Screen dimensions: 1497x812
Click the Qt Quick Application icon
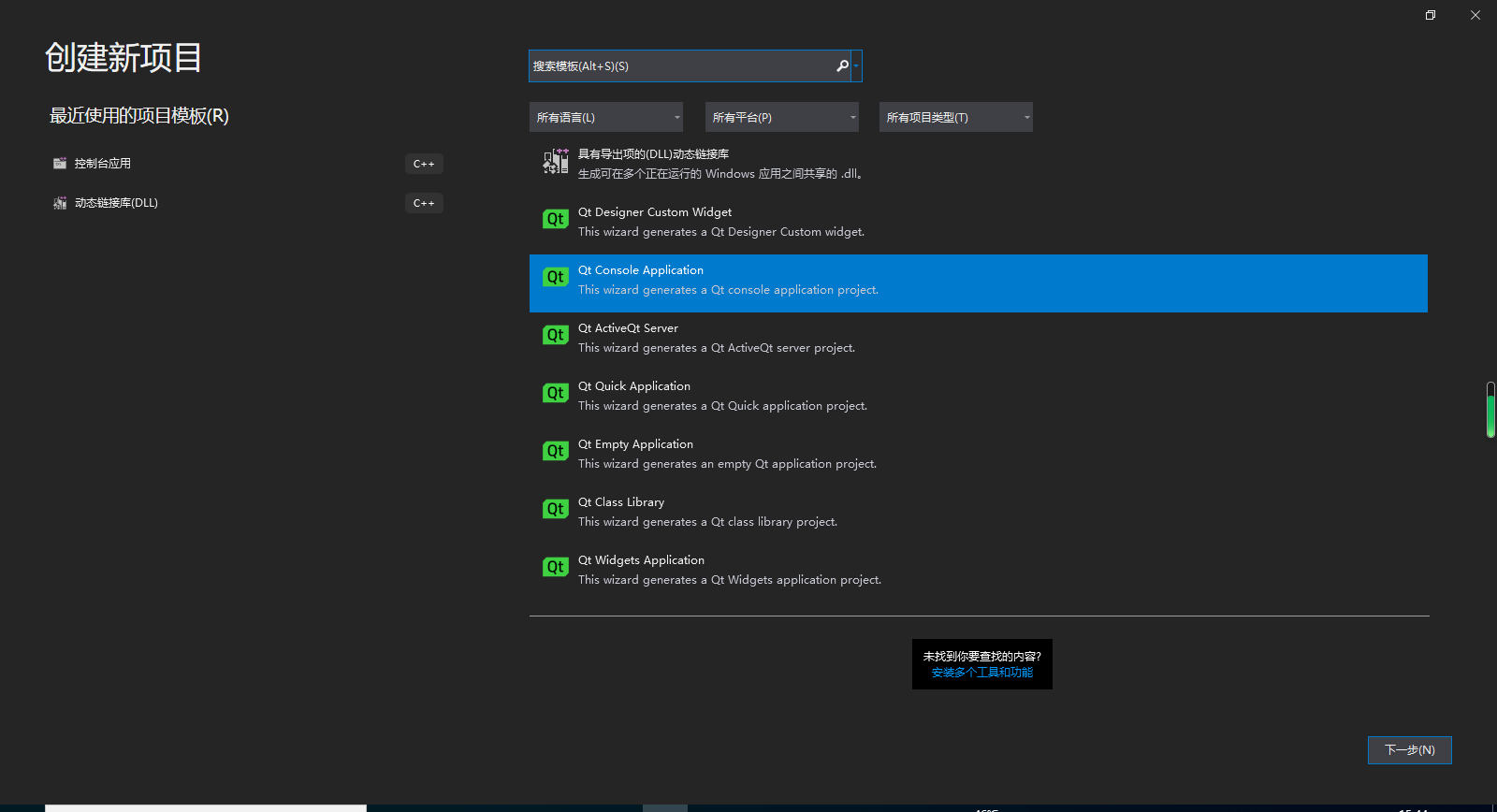(555, 393)
